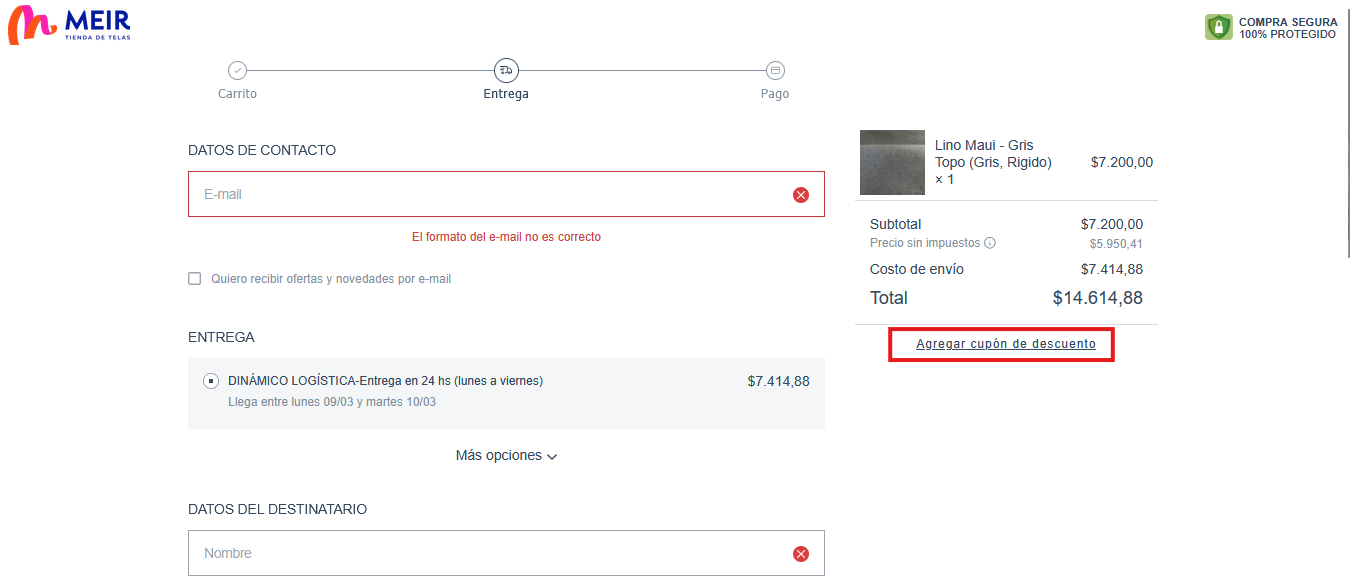
Task: Click the chevron next to Más opciones
Action: pos(552,457)
